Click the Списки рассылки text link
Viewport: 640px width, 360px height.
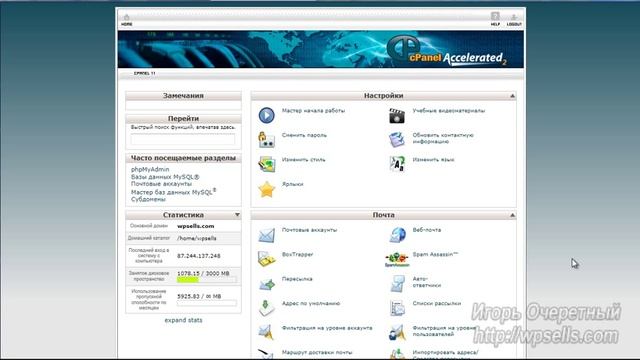[x=436, y=303]
